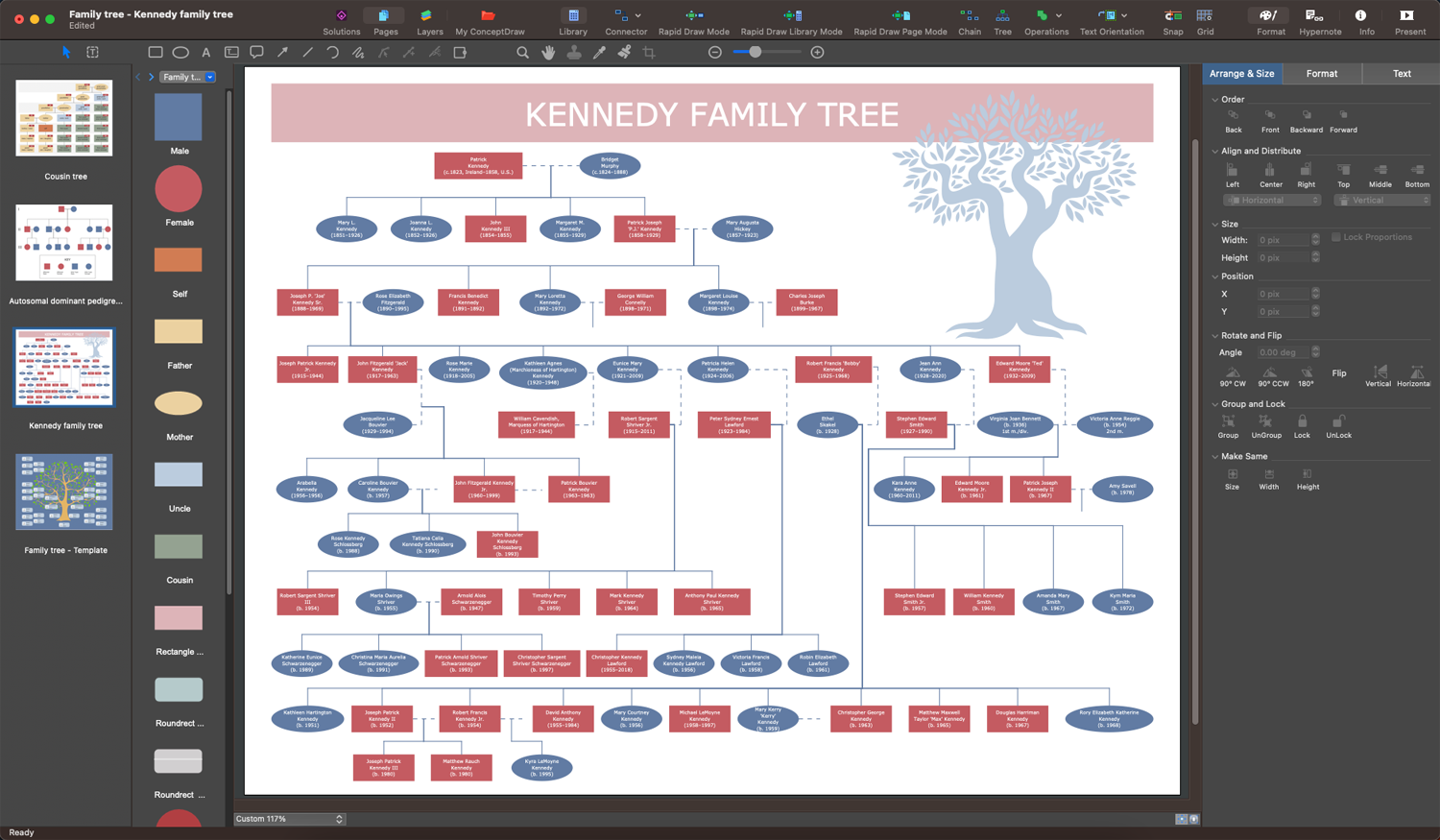
Task: Pick the Eyedropper tool
Action: click(x=599, y=52)
